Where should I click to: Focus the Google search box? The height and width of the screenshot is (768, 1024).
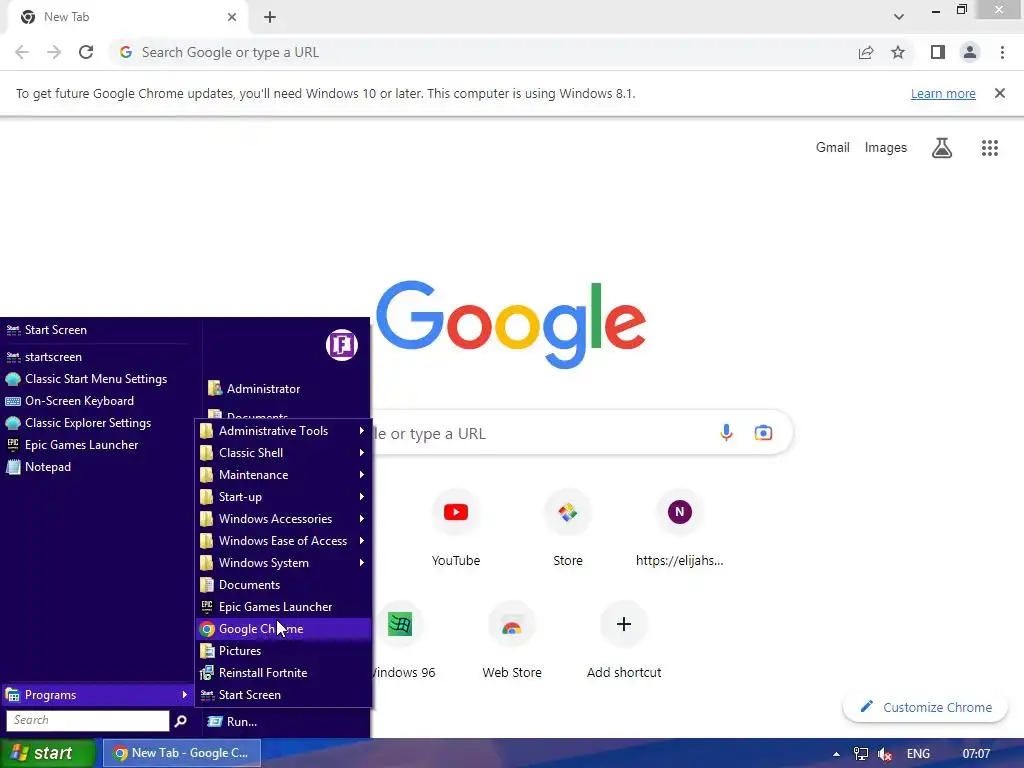[x=581, y=433]
